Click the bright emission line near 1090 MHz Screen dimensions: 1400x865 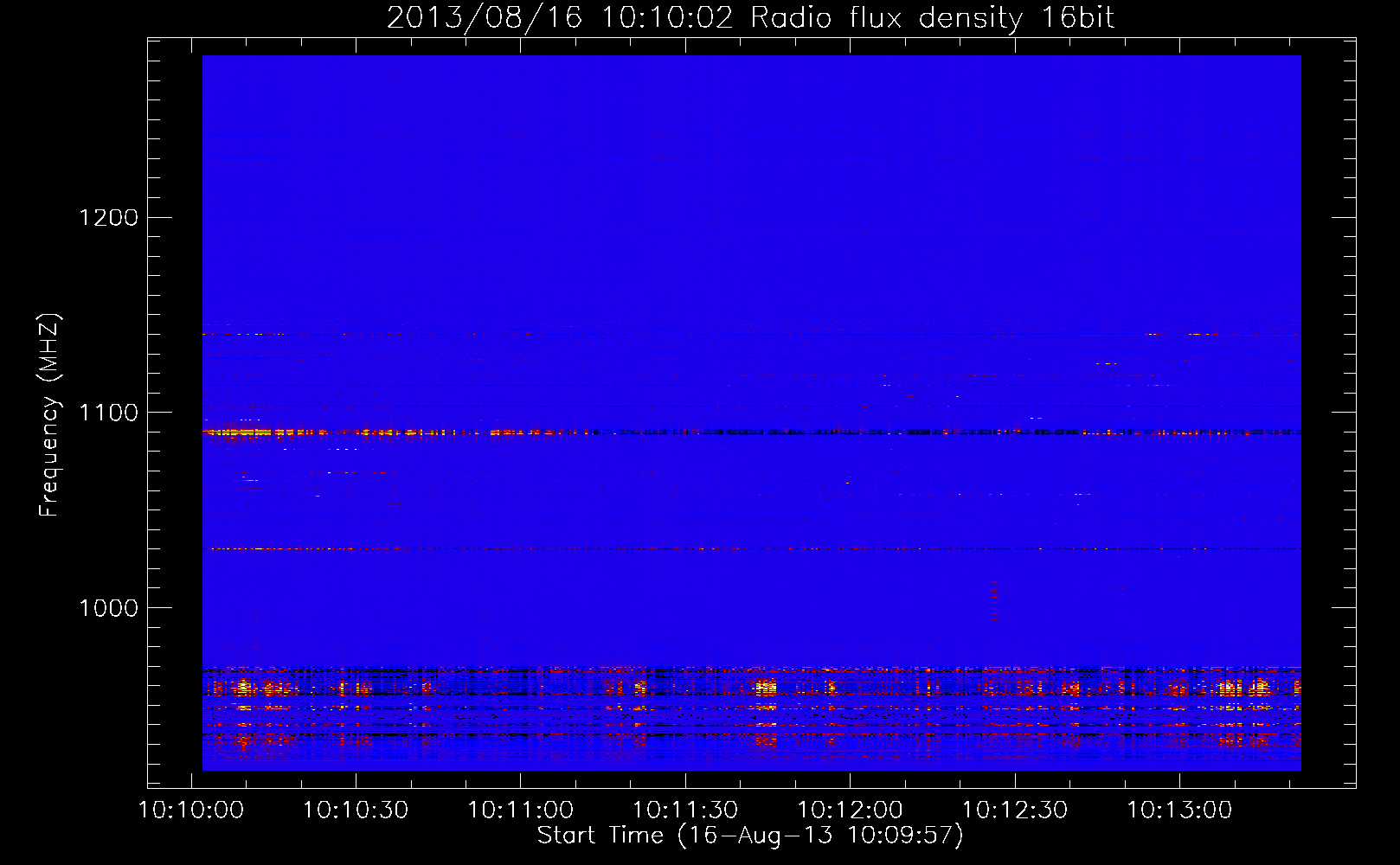coord(751,432)
